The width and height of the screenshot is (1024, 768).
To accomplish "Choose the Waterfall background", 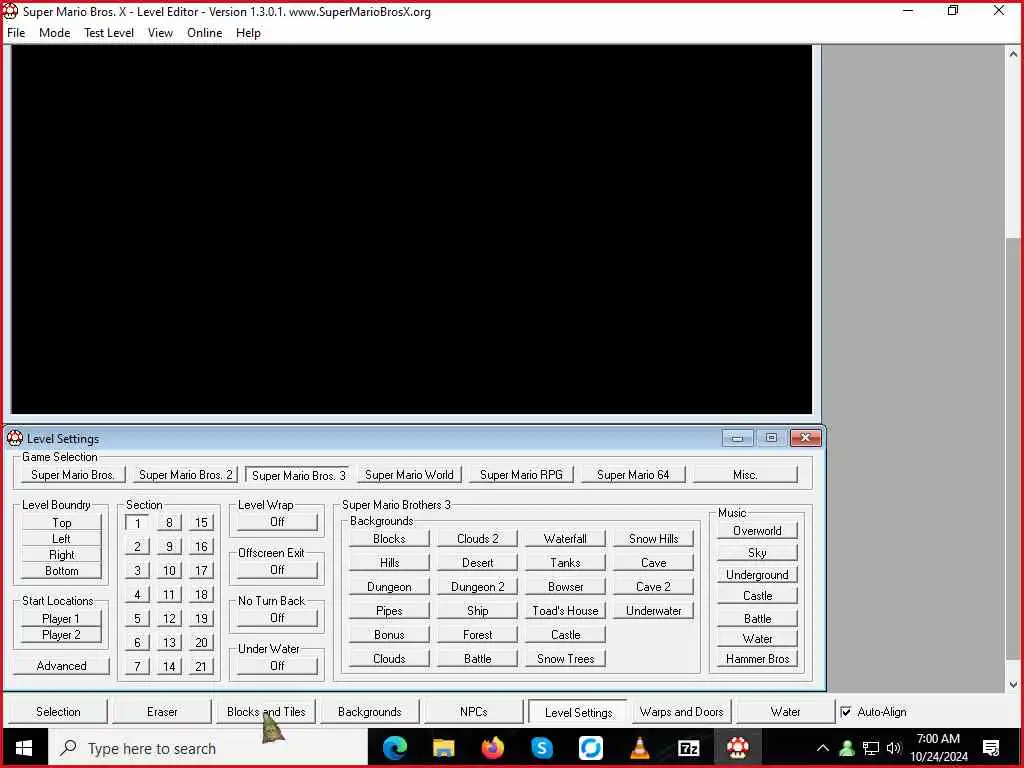I will [565, 539].
